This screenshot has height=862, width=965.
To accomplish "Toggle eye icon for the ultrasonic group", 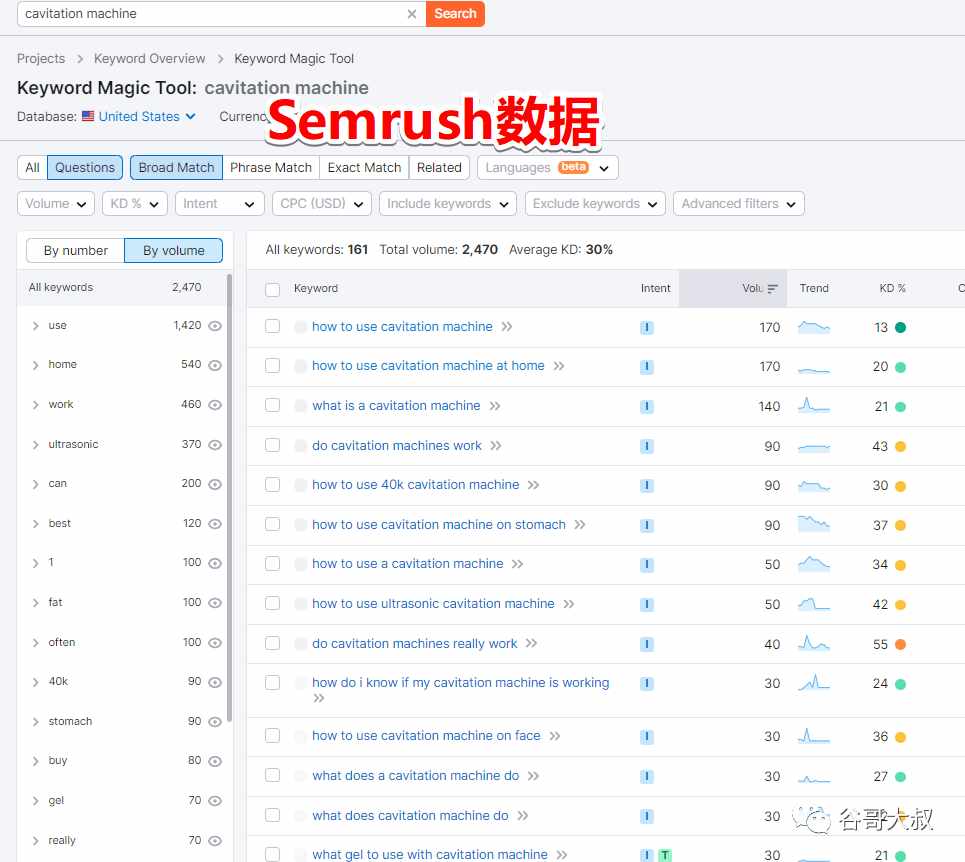I will (x=215, y=444).
